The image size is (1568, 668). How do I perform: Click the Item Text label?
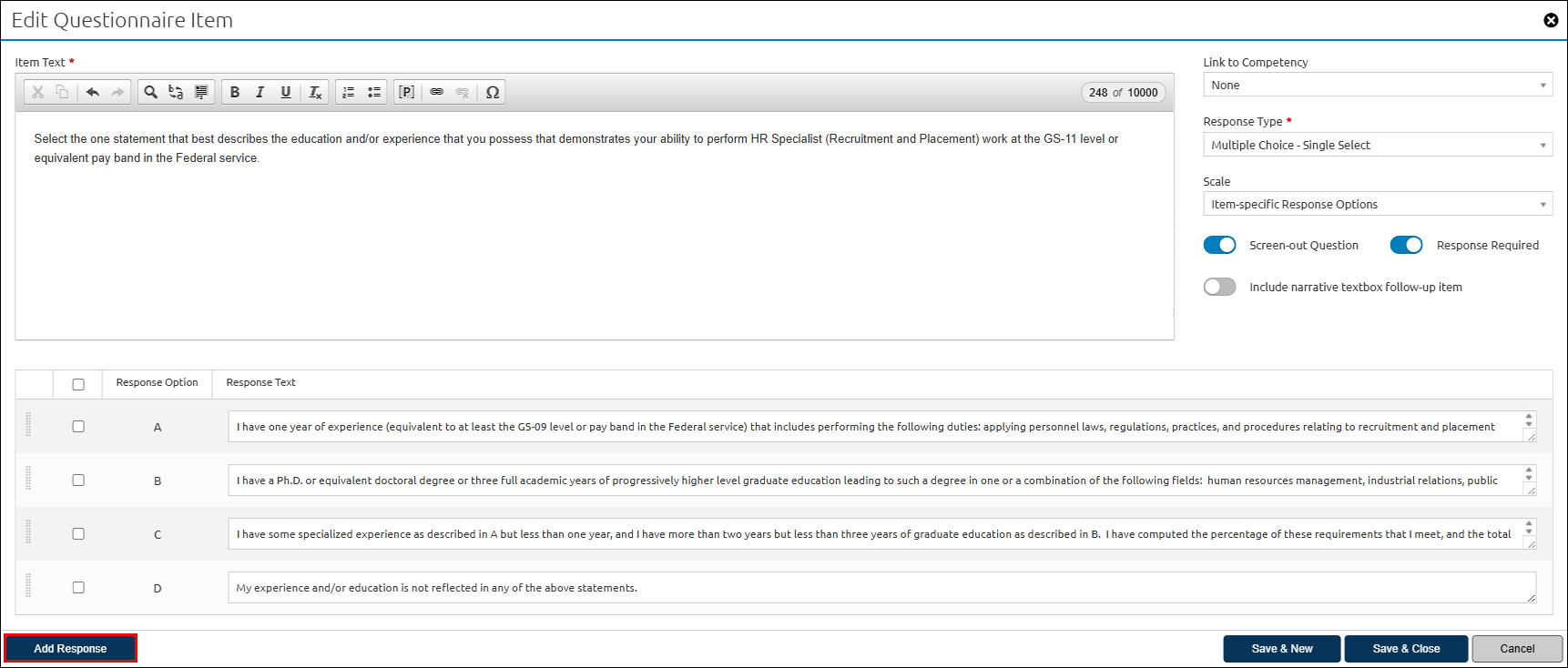point(40,62)
